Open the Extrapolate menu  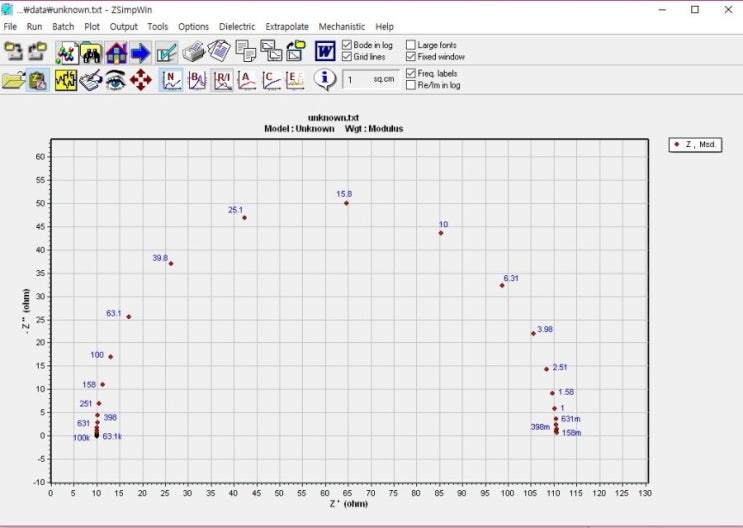(x=286, y=27)
